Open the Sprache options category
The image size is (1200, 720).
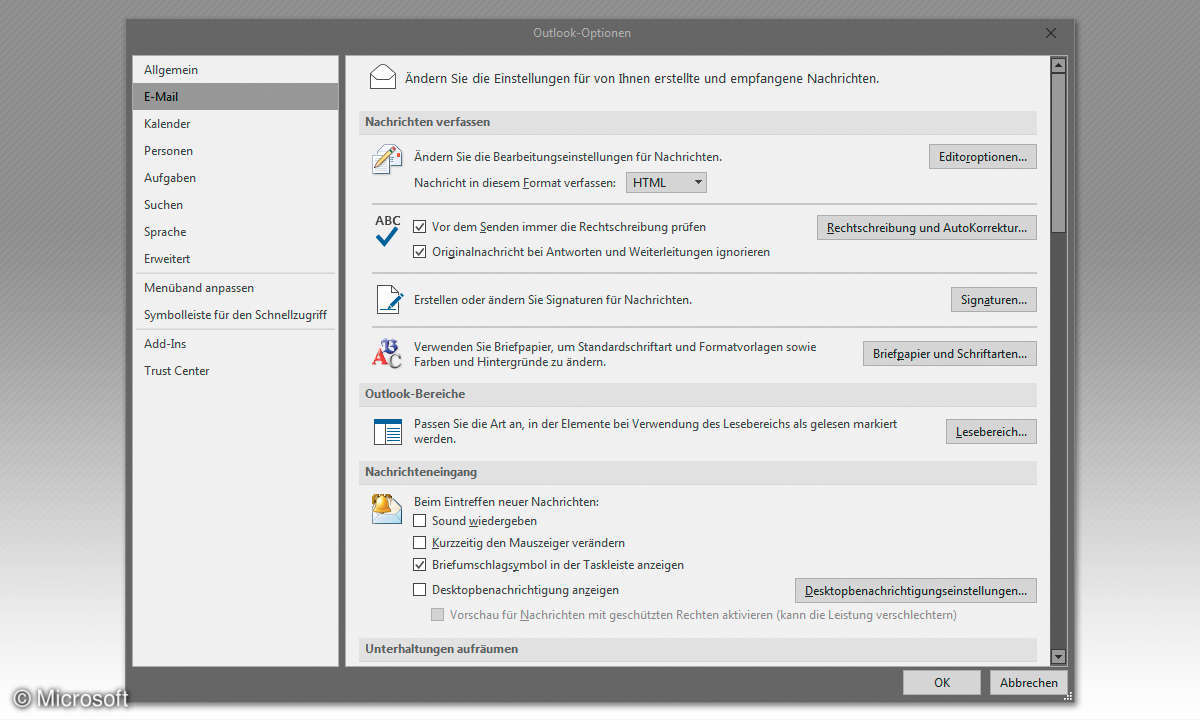coord(236,232)
